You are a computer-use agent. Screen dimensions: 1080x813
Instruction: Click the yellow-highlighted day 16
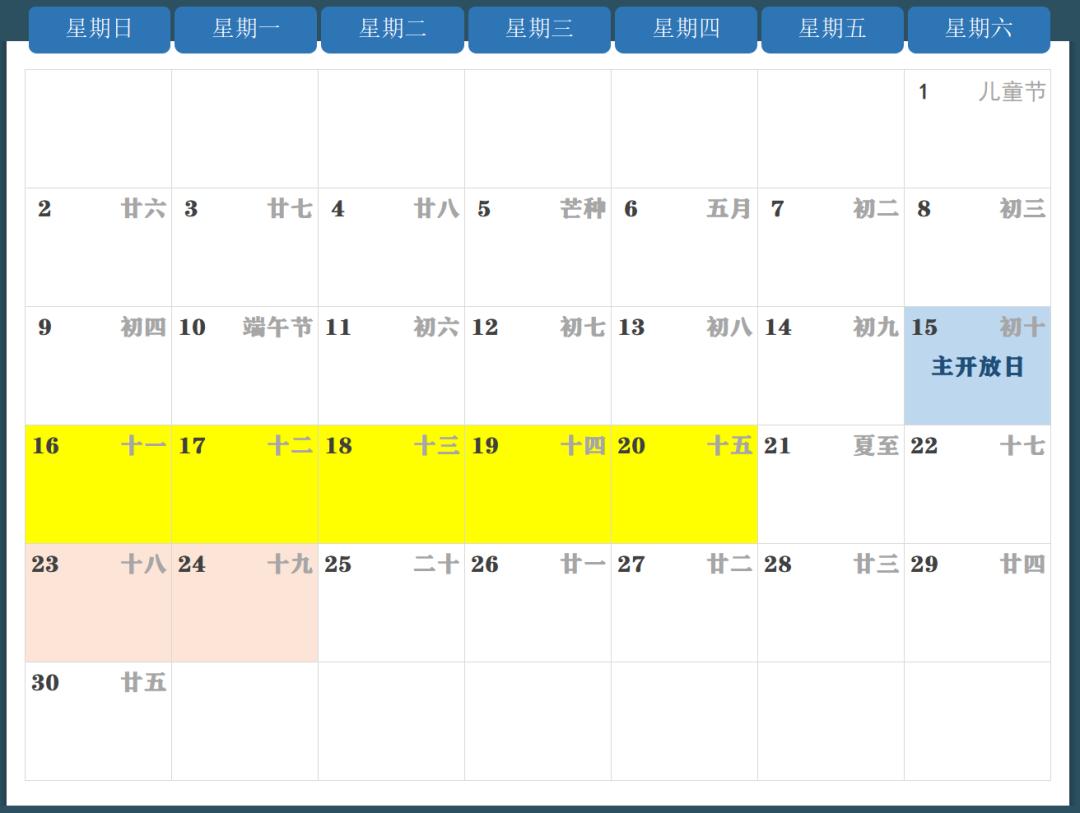coord(98,484)
